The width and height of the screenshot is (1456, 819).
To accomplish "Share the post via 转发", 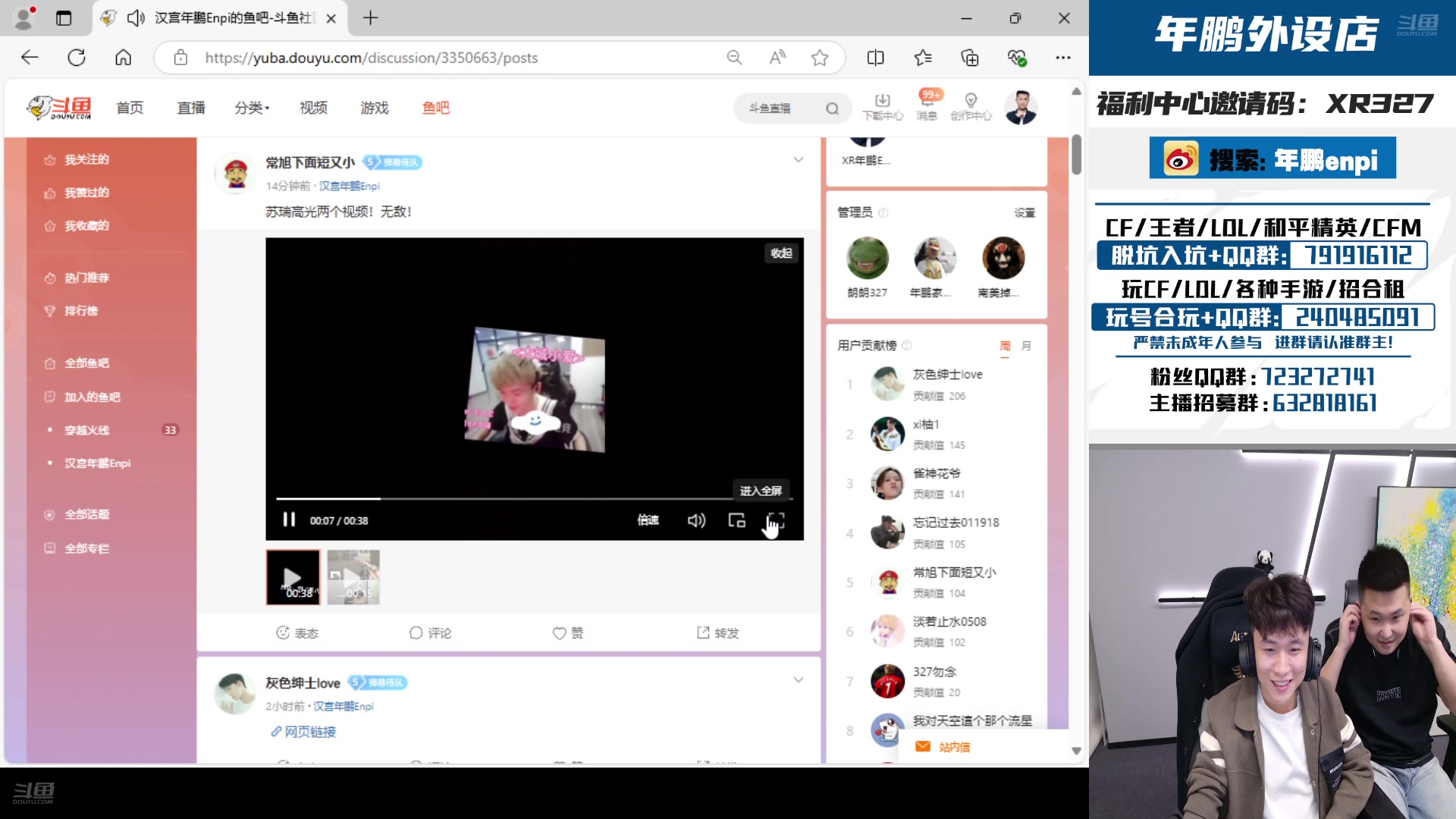I will [x=717, y=632].
